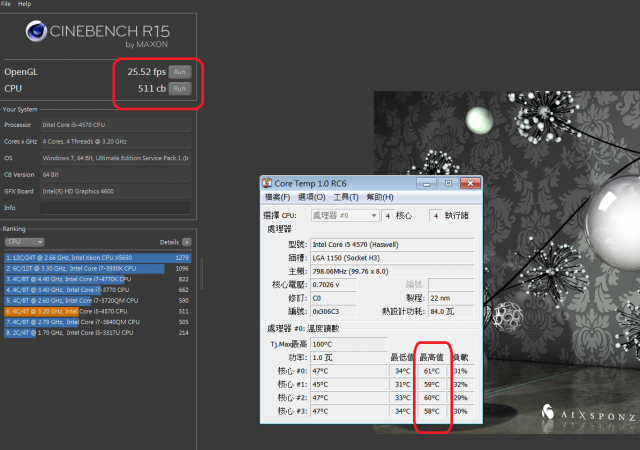Click the Tj.Max value 100°C

pyautogui.click(x=349, y=344)
